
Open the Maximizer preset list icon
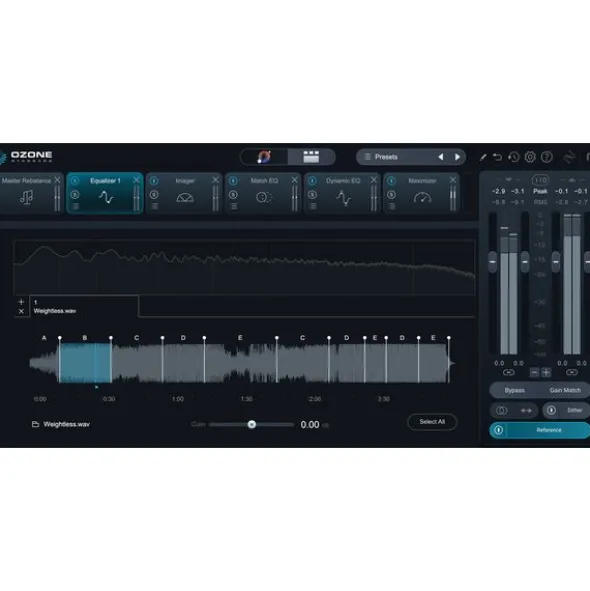coord(392,207)
